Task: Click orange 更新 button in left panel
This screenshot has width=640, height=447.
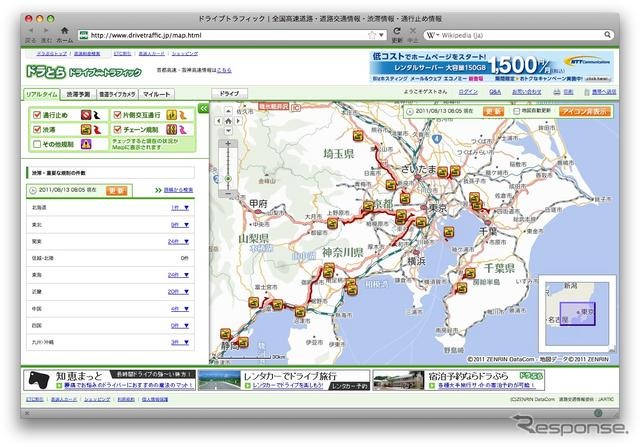Action: tap(117, 191)
